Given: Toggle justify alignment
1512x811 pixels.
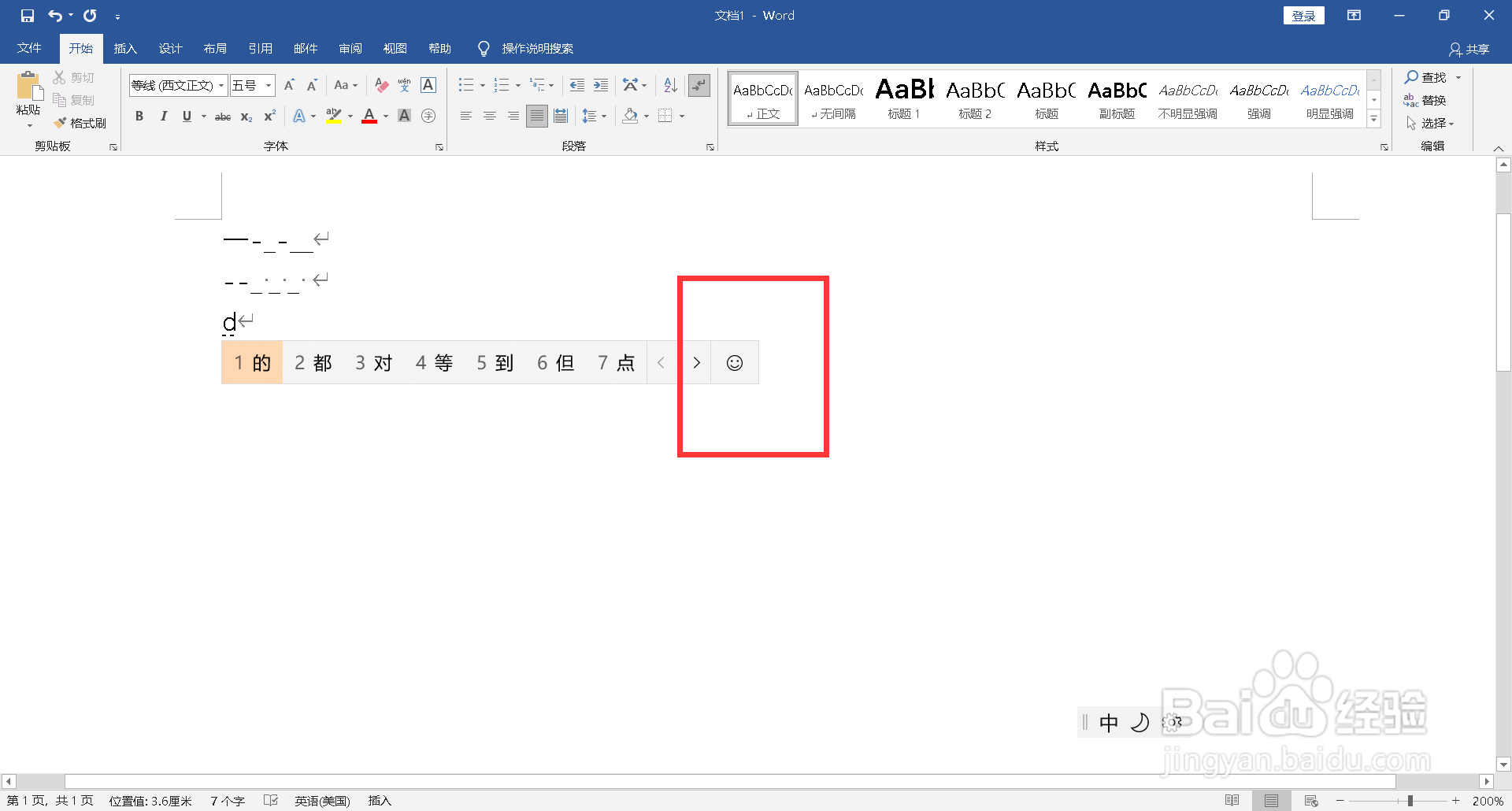Looking at the screenshot, I should pyautogui.click(x=537, y=117).
